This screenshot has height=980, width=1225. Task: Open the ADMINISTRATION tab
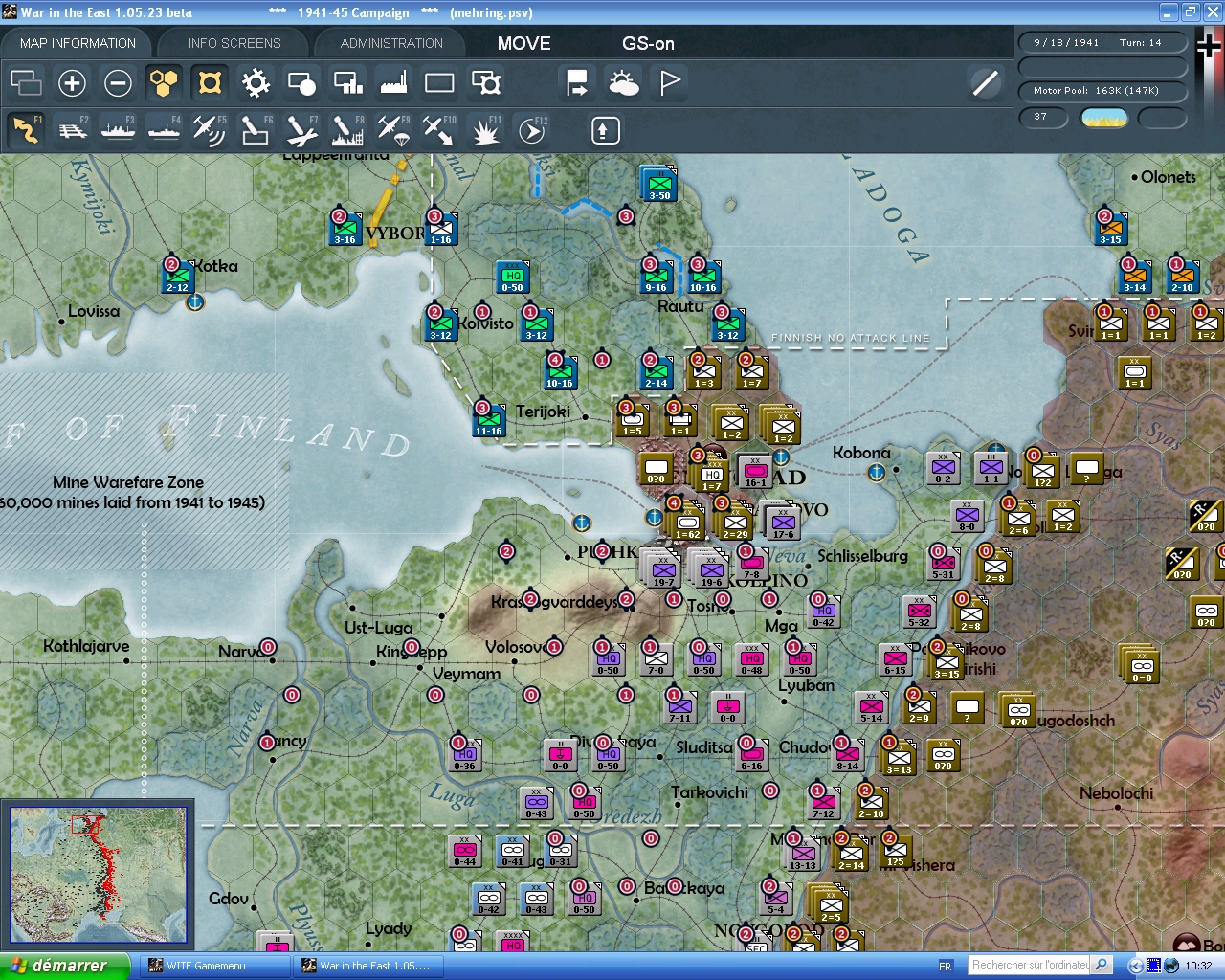(x=391, y=43)
